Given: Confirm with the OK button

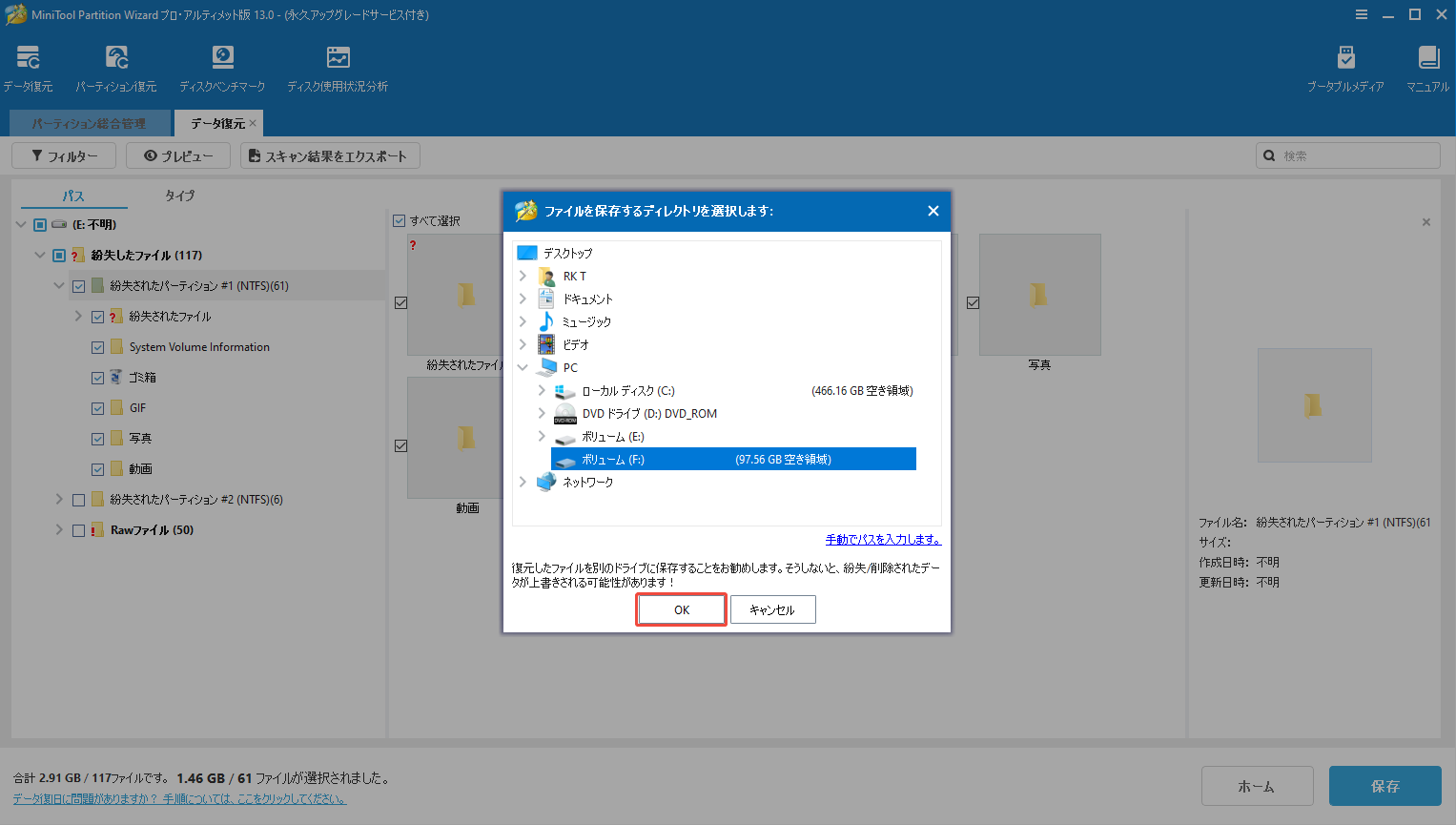Looking at the screenshot, I should (680, 608).
